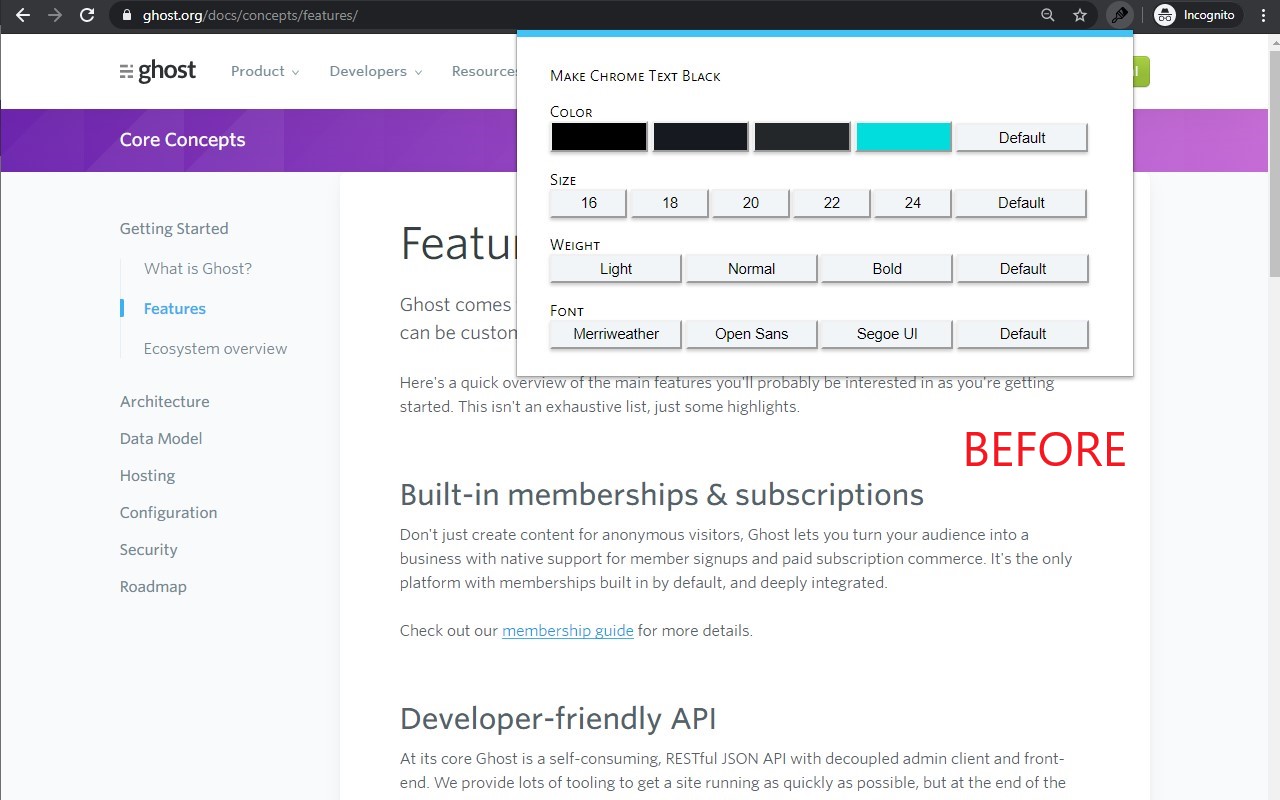This screenshot has width=1280, height=800.
Task: Set text size to 22
Action: click(x=832, y=203)
